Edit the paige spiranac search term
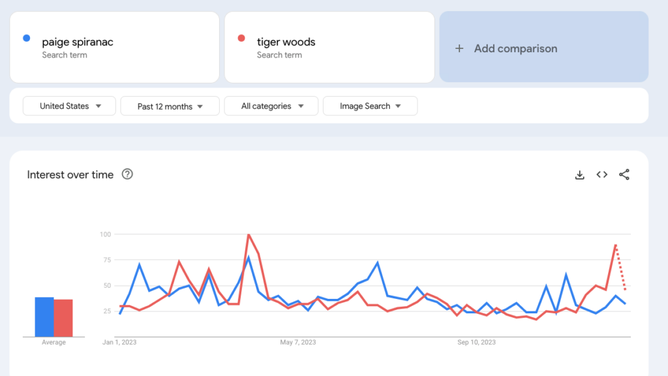The height and width of the screenshot is (376, 668). (x=114, y=47)
